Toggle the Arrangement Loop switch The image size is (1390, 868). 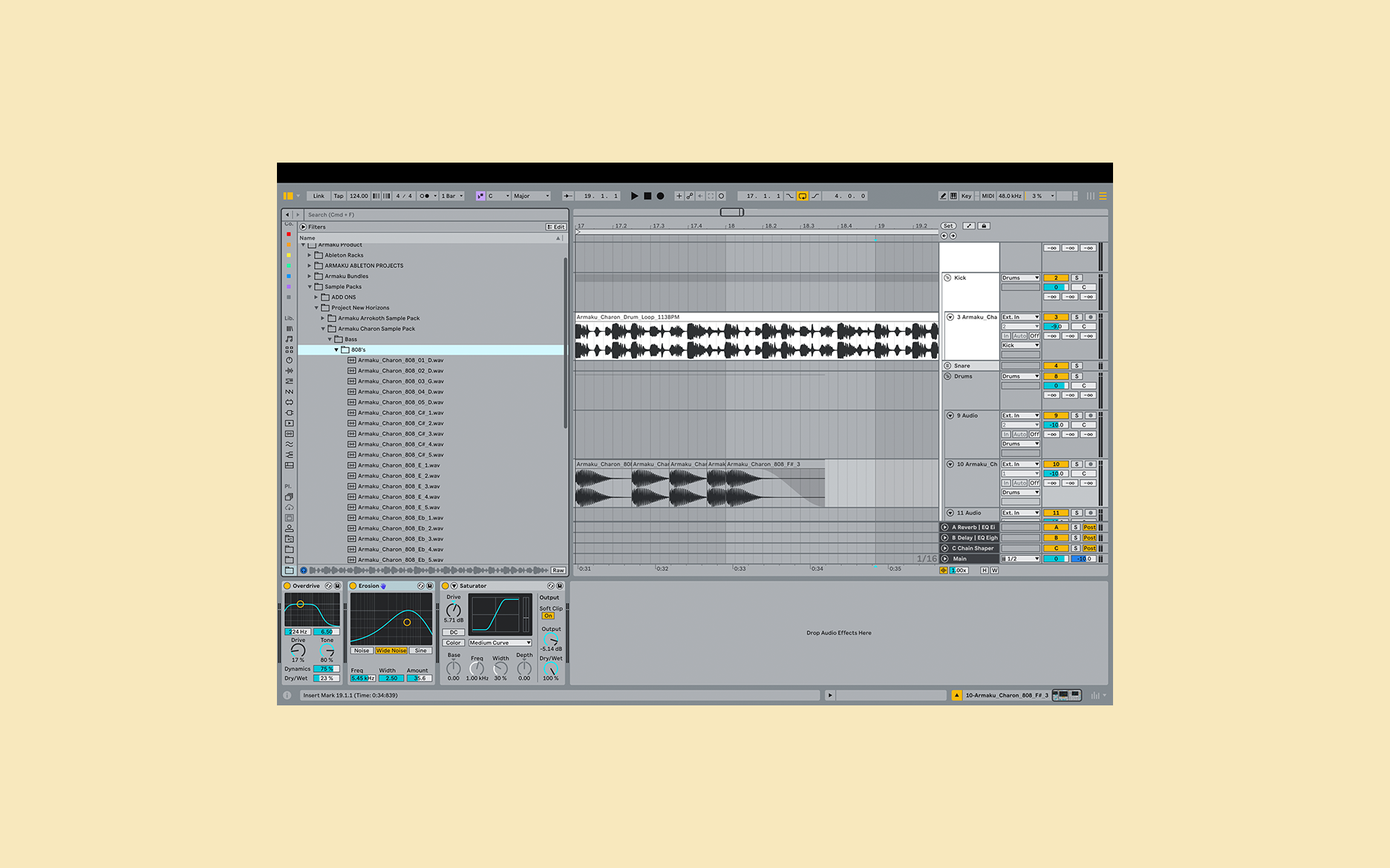pyautogui.click(x=803, y=196)
